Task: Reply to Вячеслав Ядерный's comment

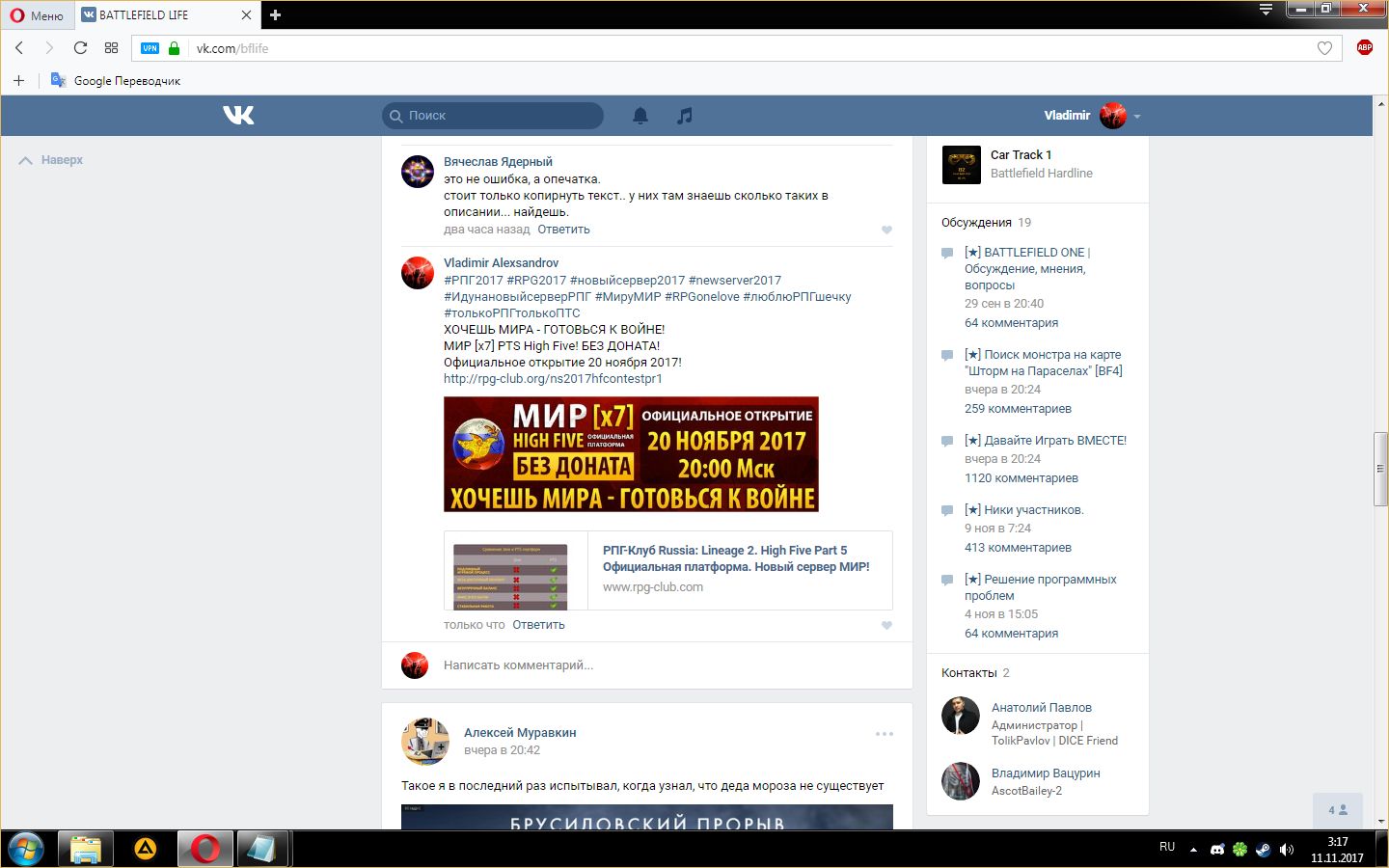Action: tap(563, 230)
